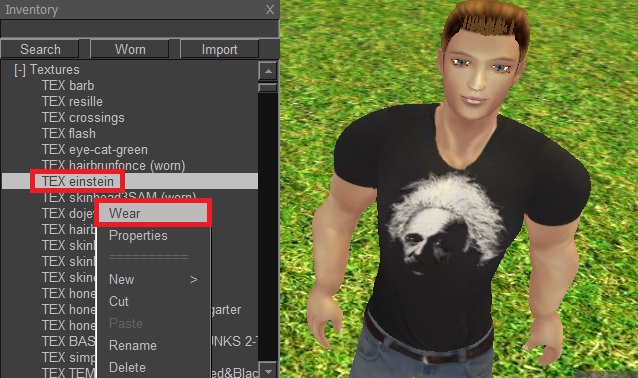Select TEX eye-cat-green texture

(x=94, y=149)
